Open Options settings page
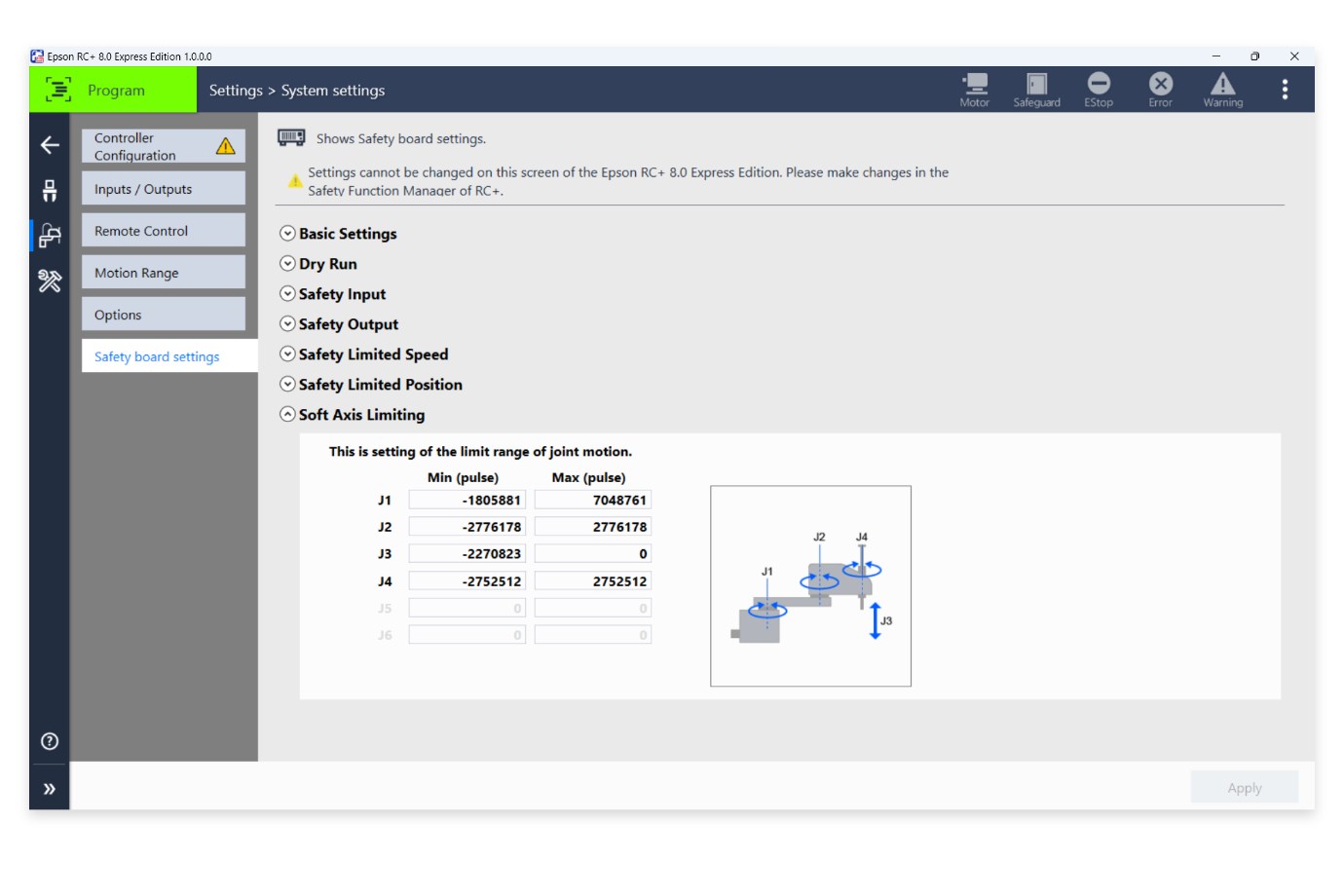 click(164, 315)
